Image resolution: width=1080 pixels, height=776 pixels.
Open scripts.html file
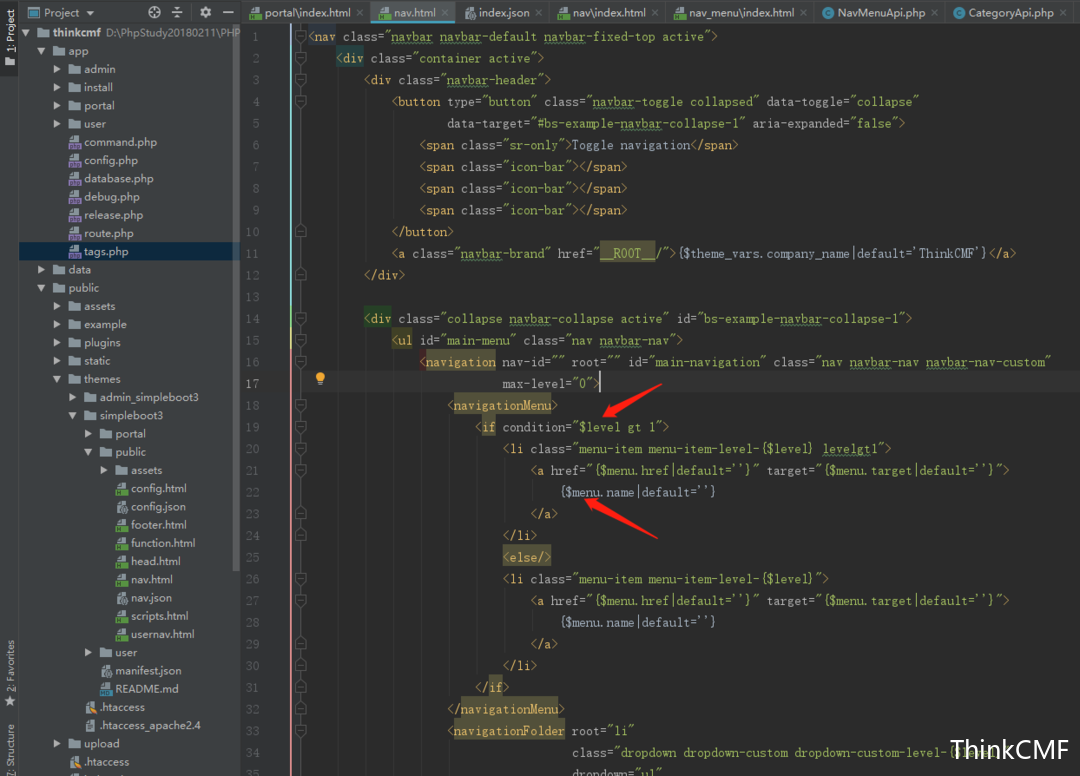159,616
